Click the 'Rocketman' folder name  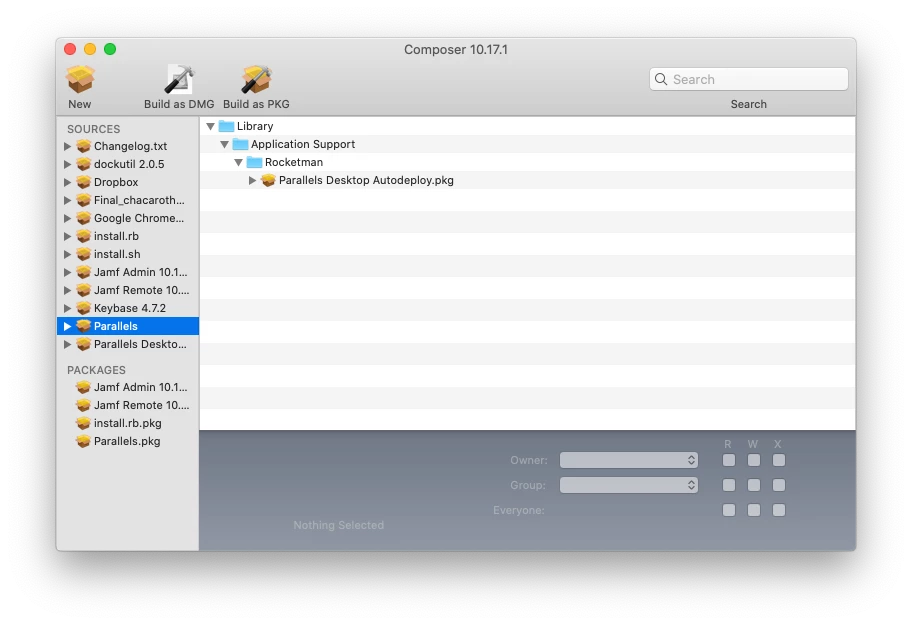294,162
